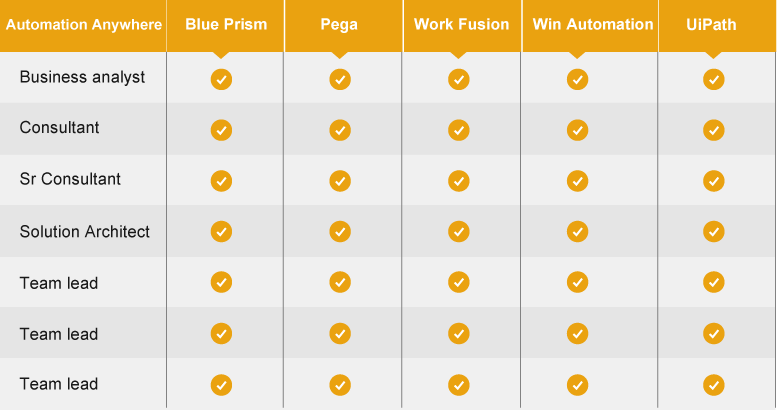Click Blue Prism checkmark for Business analyst
This screenshot has height=410, width=777.
pos(221,79)
